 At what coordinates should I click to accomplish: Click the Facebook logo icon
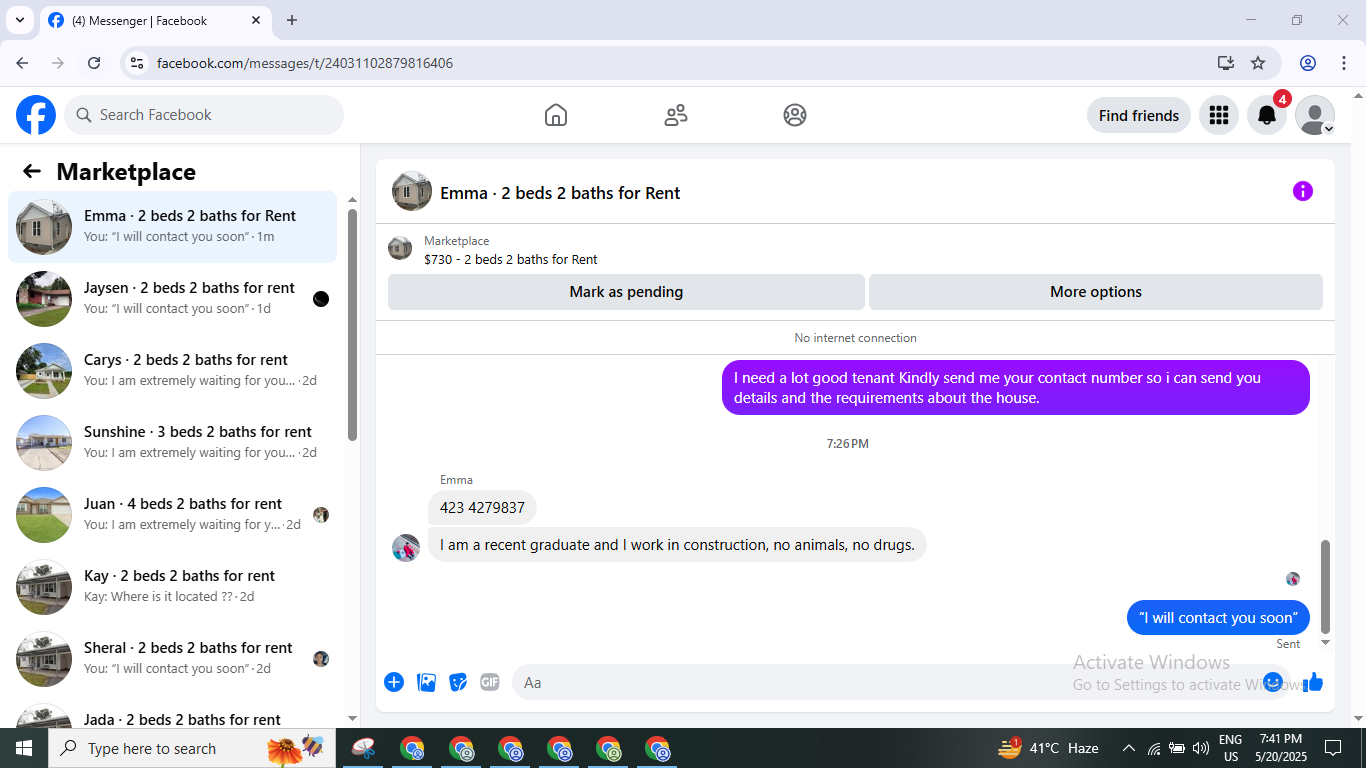36,115
